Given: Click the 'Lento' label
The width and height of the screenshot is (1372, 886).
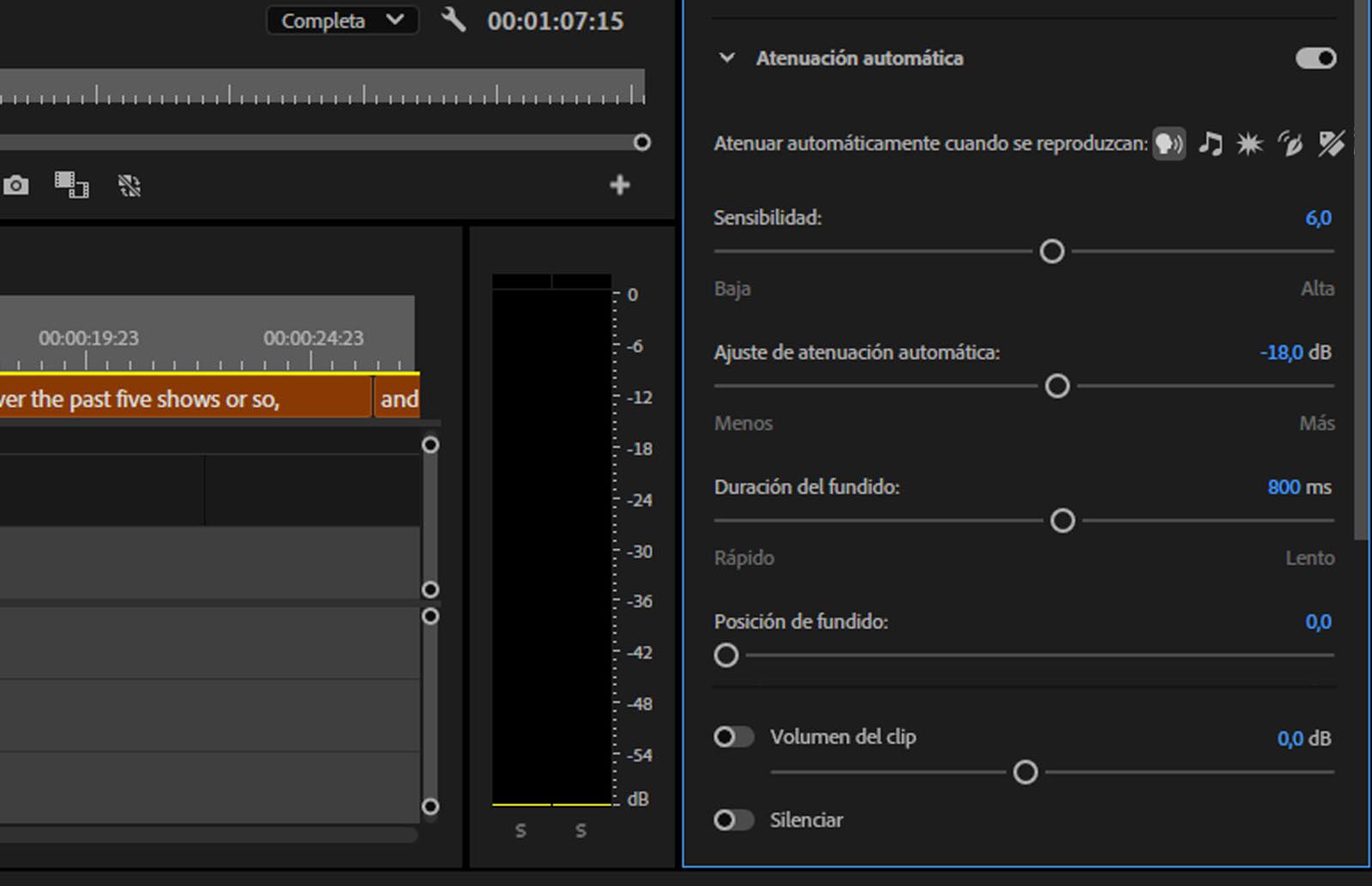Looking at the screenshot, I should point(1310,558).
